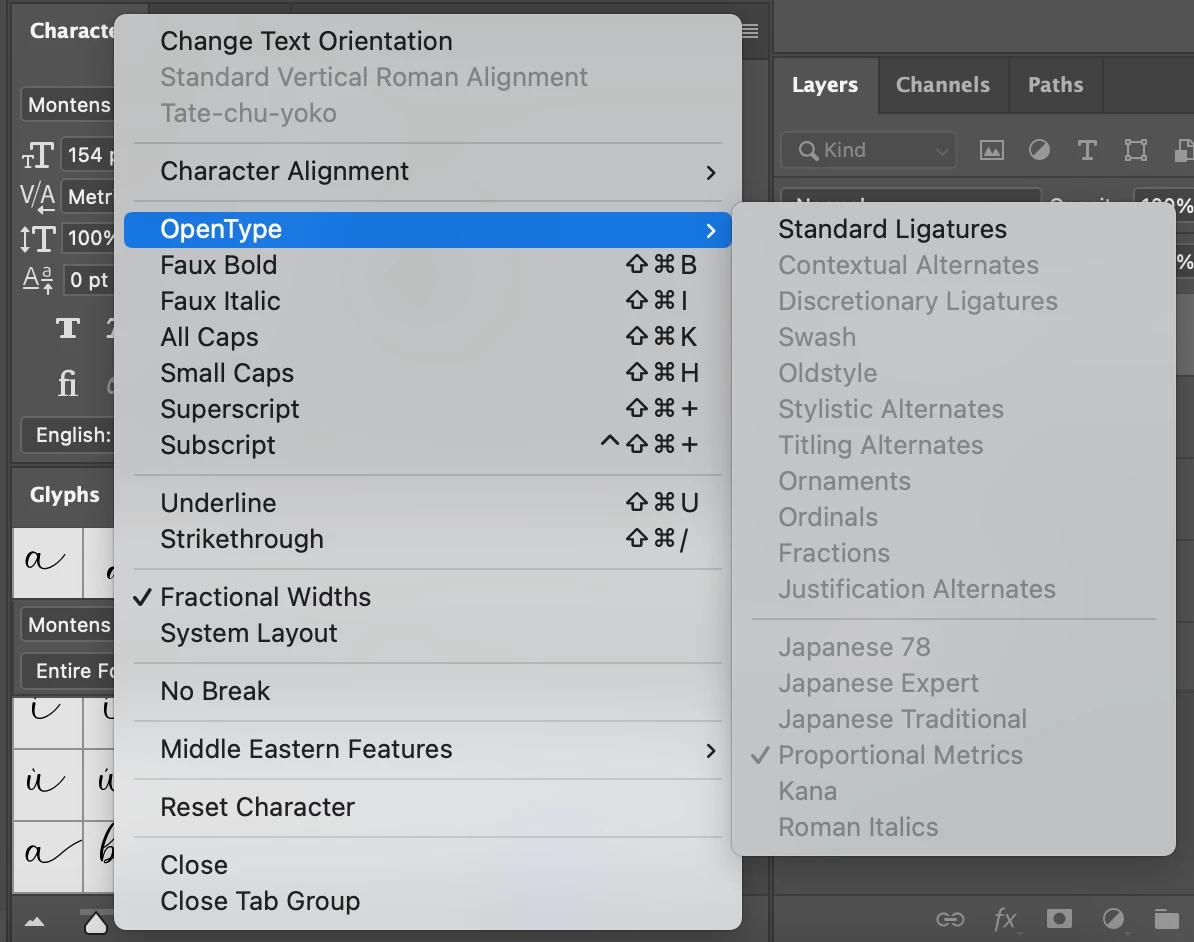Filter layers by type layer icon

[x=1087, y=150]
